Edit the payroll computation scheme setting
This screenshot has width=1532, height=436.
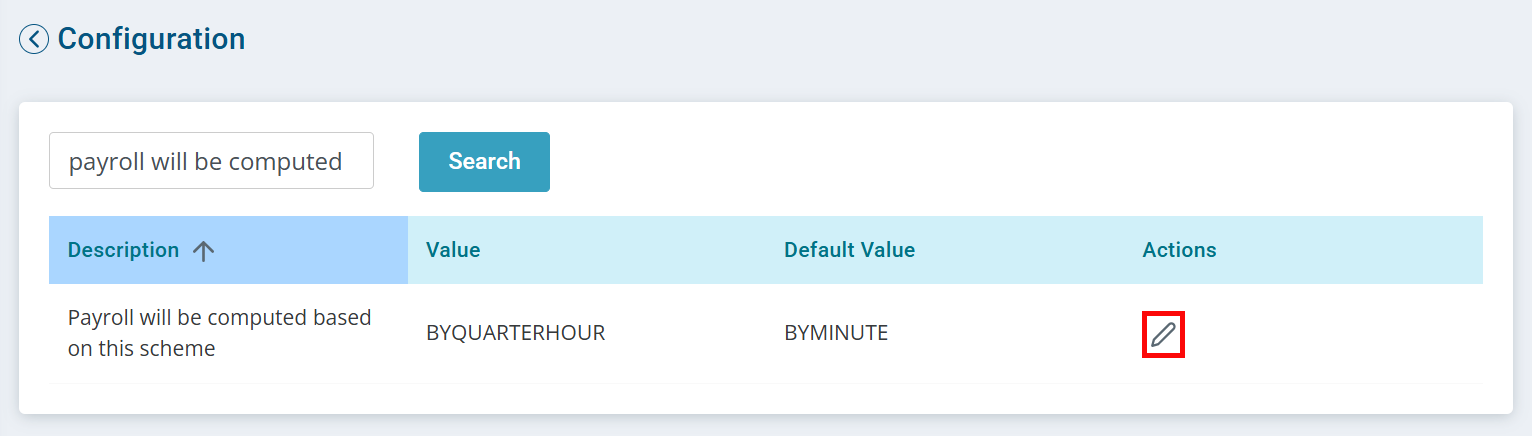coord(1163,334)
